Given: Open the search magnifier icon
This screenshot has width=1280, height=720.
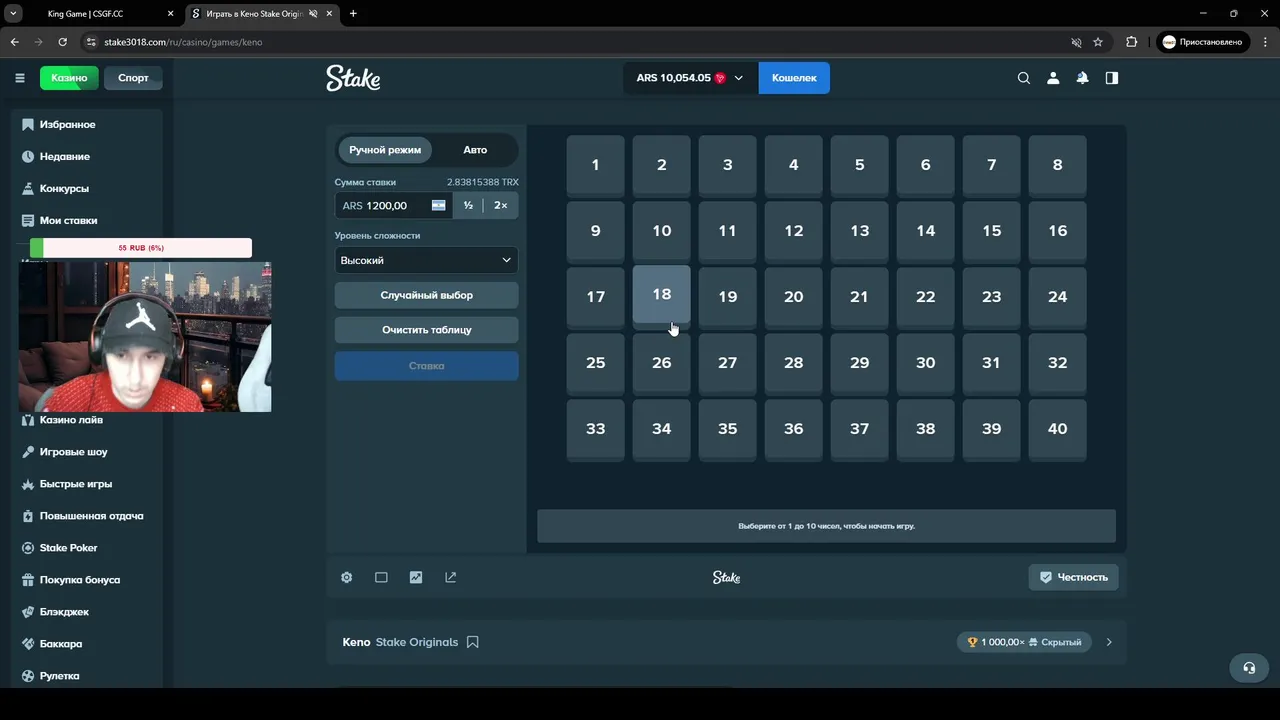Looking at the screenshot, I should (1023, 78).
